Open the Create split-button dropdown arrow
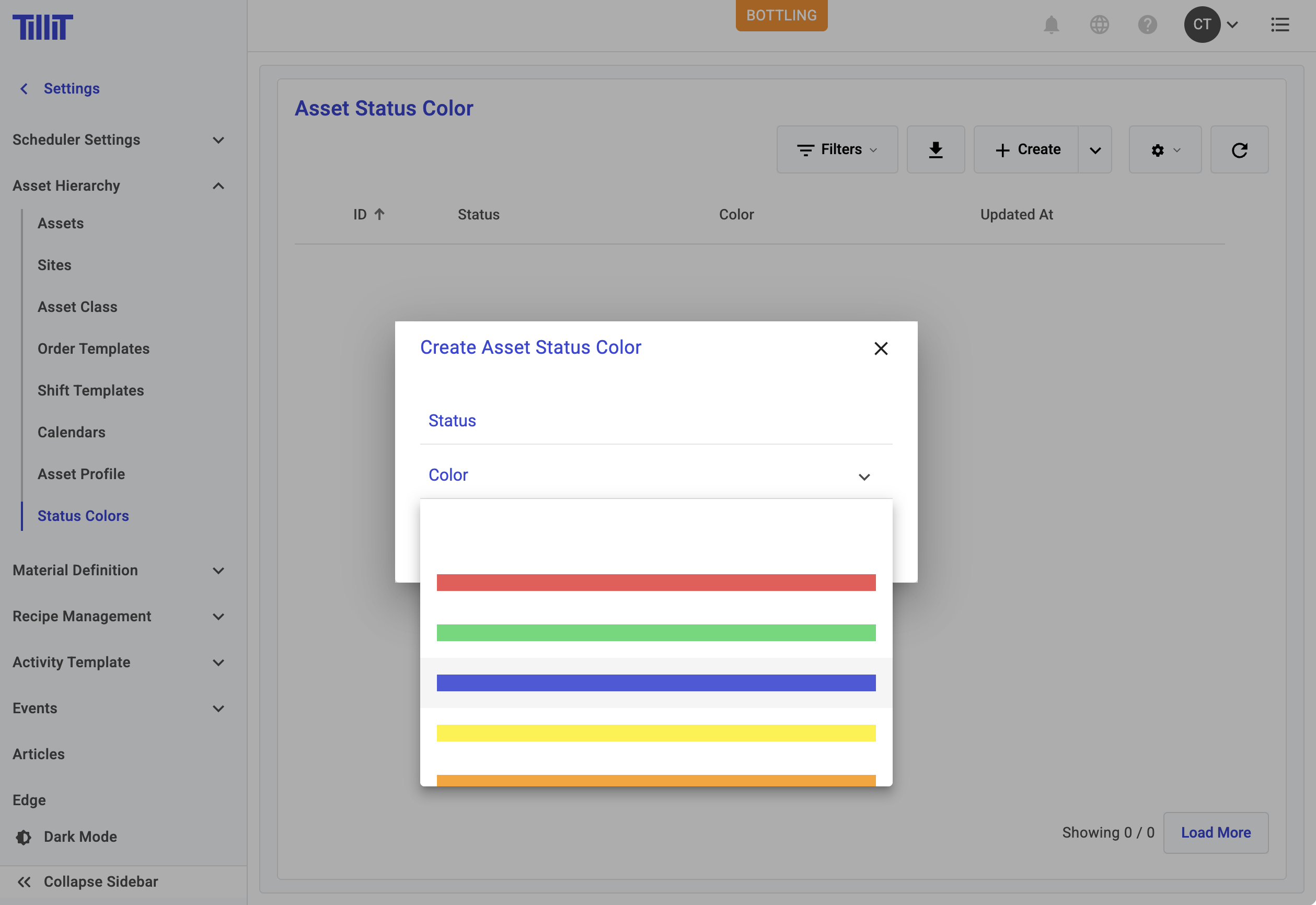This screenshot has width=1316, height=905. tap(1095, 149)
